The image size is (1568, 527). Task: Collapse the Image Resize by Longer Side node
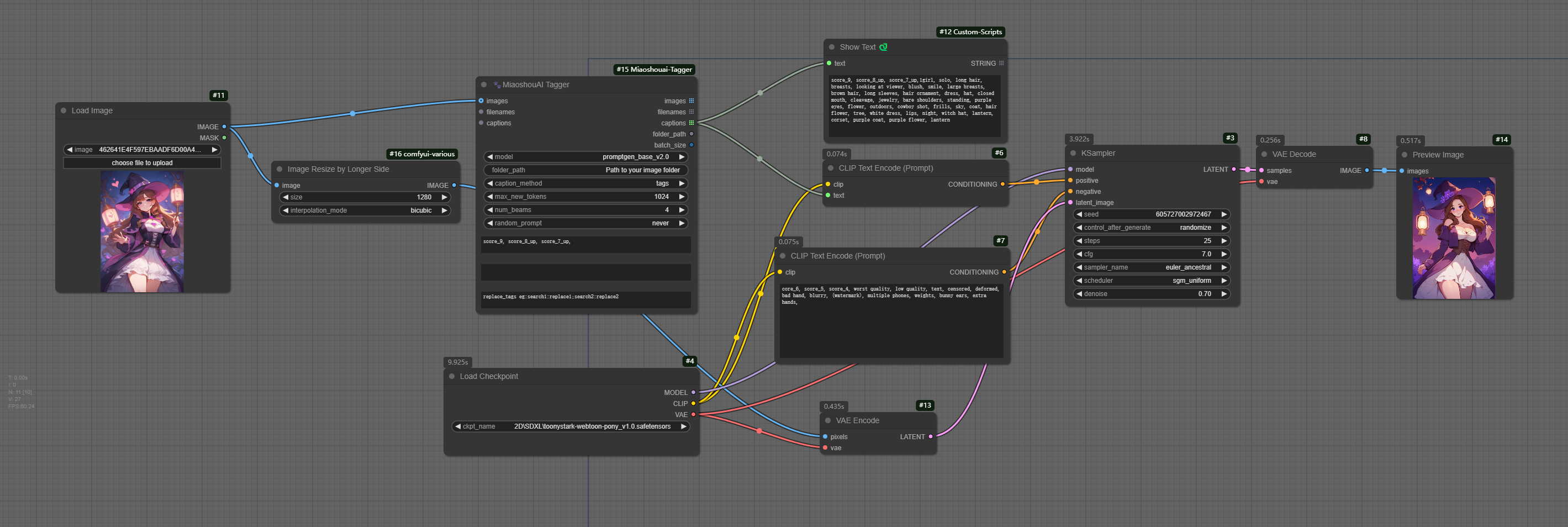click(x=279, y=169)
